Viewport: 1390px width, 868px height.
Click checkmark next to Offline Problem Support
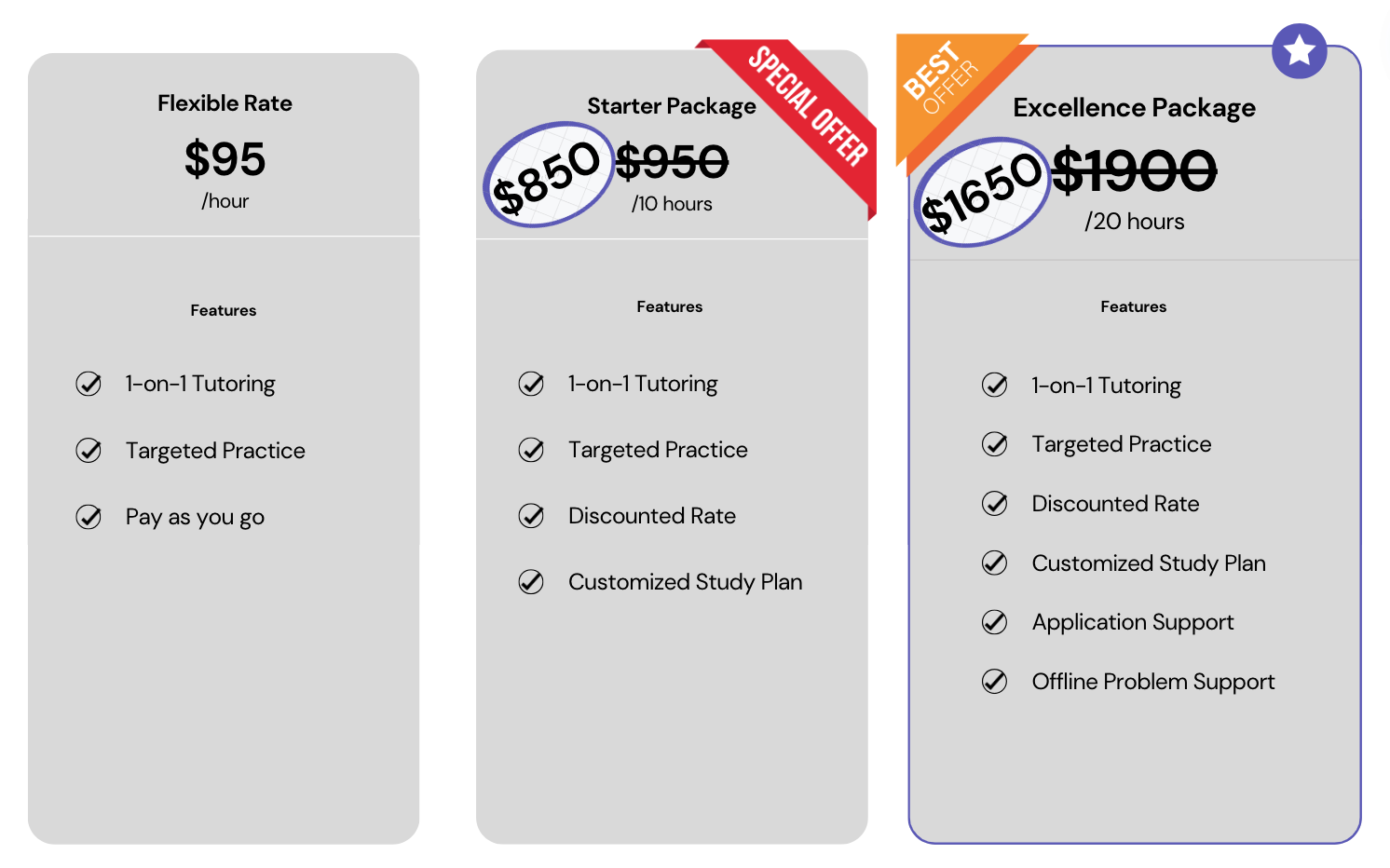click(995, 682)
